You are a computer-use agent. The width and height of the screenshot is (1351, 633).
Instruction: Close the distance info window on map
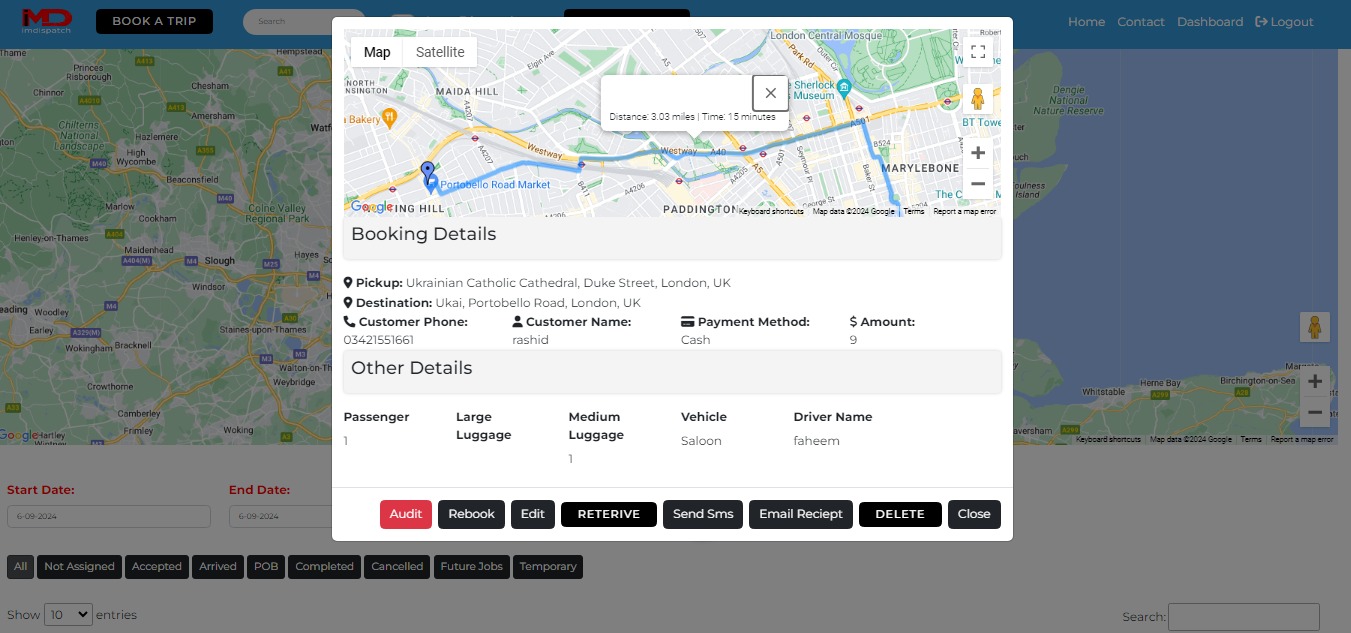tap(770, 93)
